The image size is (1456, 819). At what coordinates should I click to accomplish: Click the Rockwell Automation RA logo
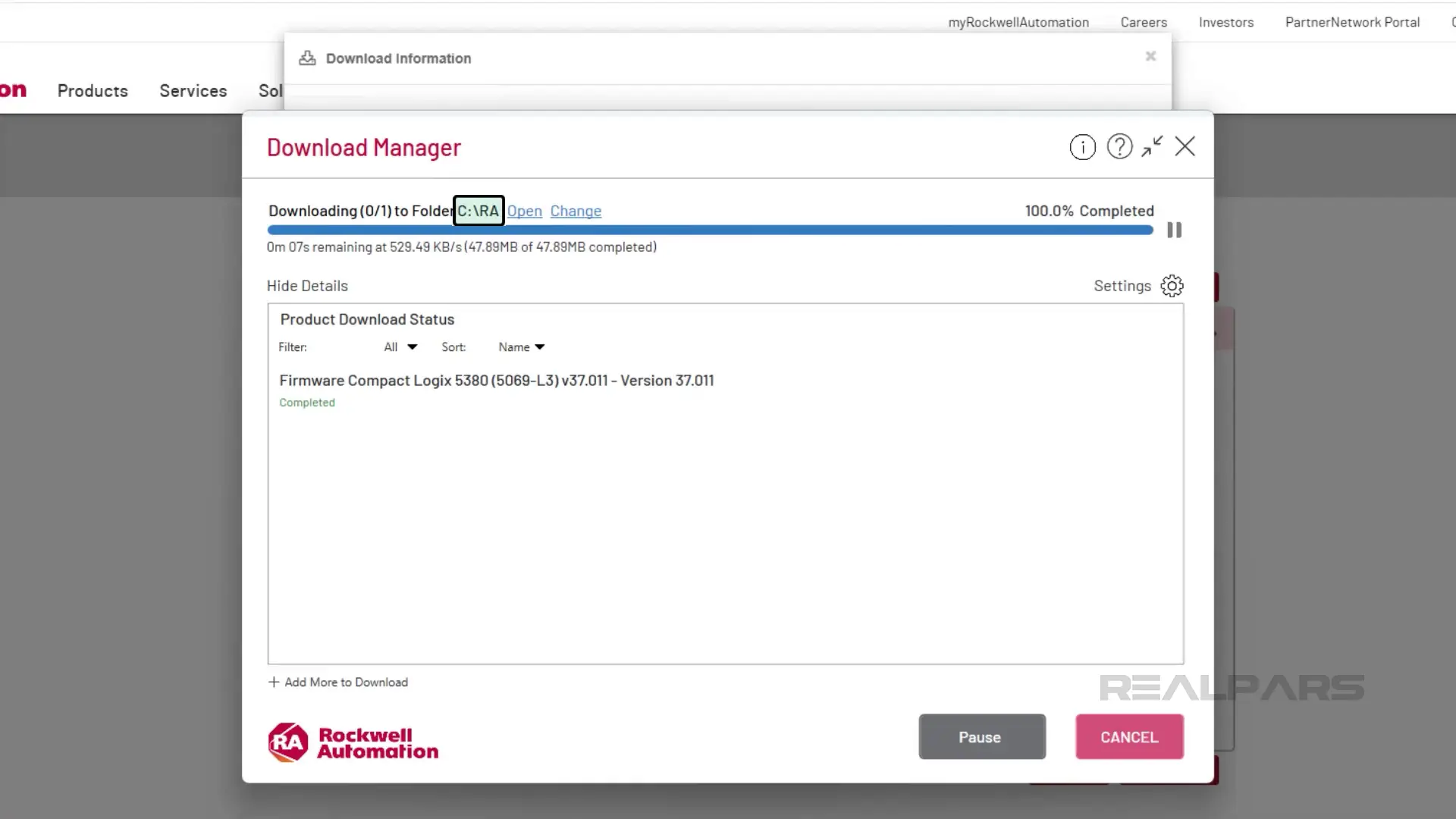tap(287, 742)
